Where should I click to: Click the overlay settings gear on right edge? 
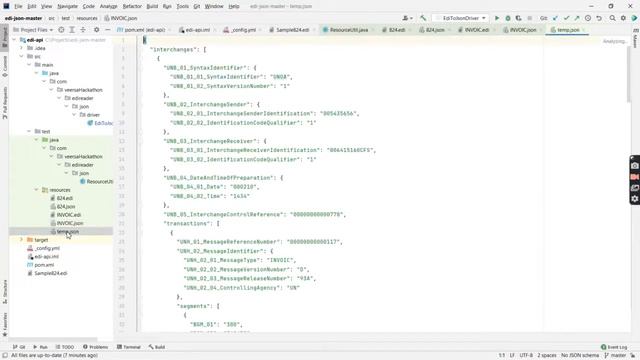[x=635, y=199]
